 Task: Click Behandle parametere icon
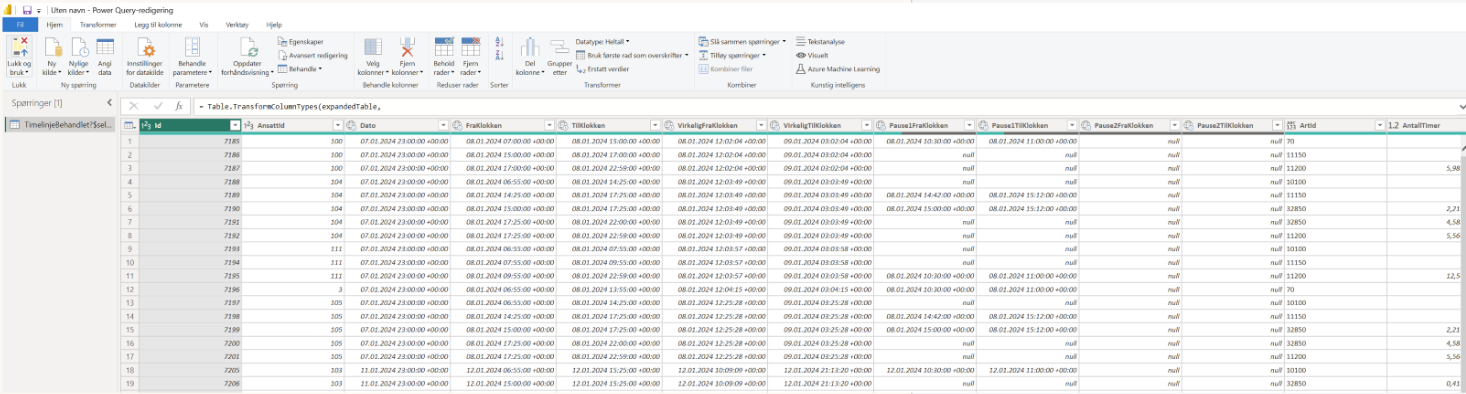click(x=192, y=46)
